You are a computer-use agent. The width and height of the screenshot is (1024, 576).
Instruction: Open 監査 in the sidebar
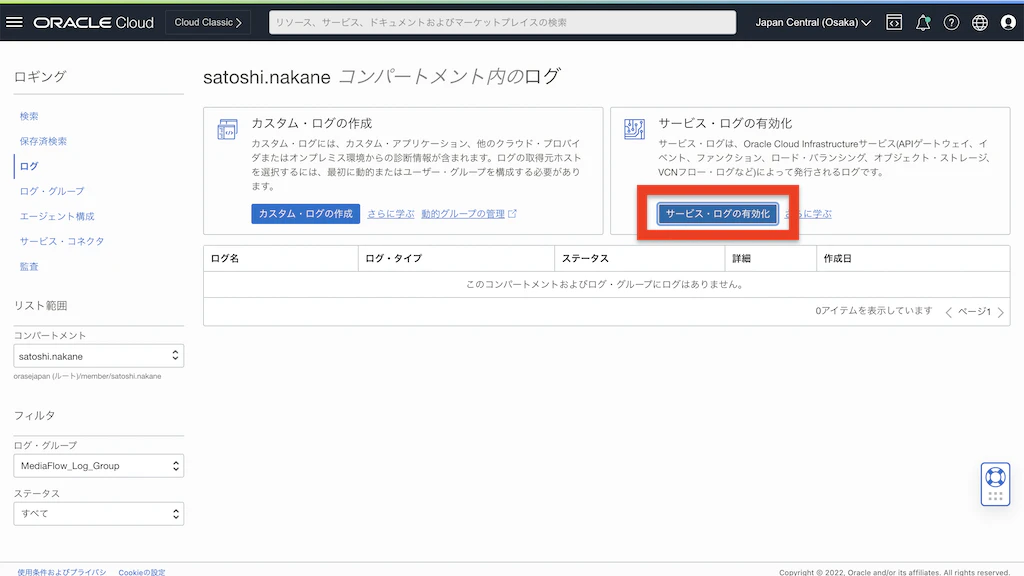click(x=29, y=266)
